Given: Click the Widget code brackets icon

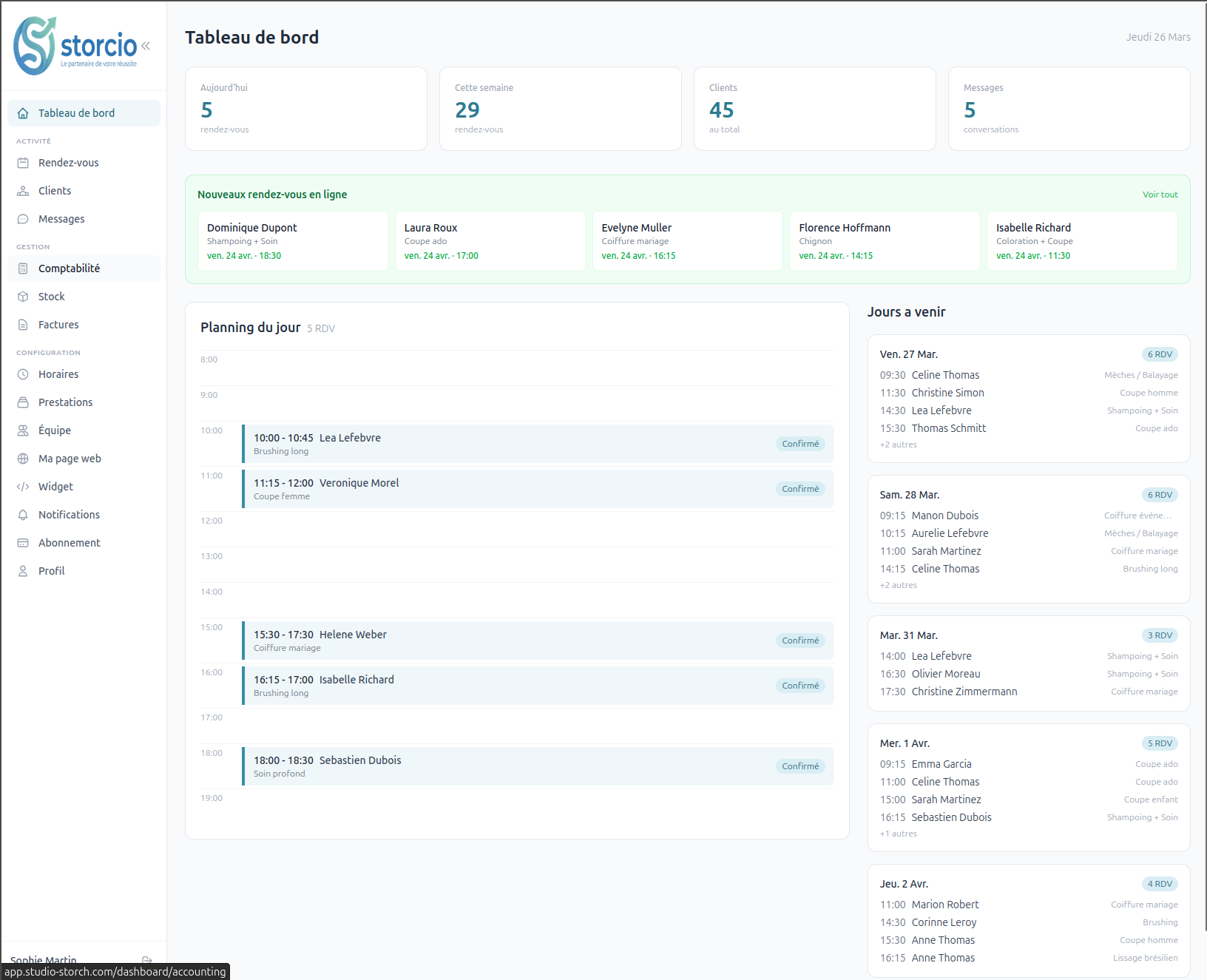Looking at the screenshot, I should tap(23, 487).
